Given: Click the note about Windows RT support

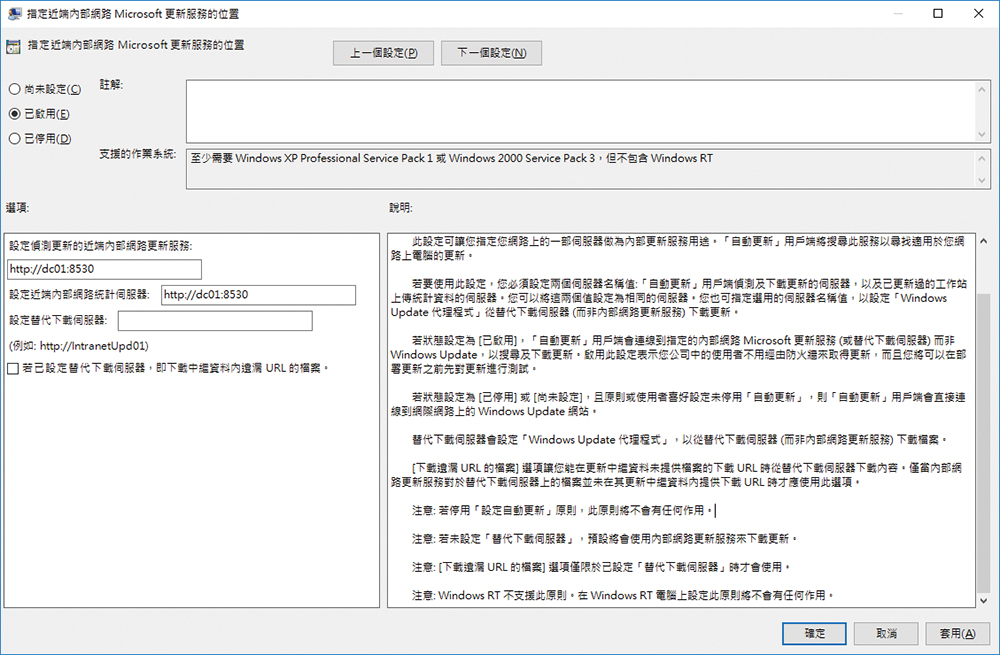Looking at the screenshot, I should [622, 595].
